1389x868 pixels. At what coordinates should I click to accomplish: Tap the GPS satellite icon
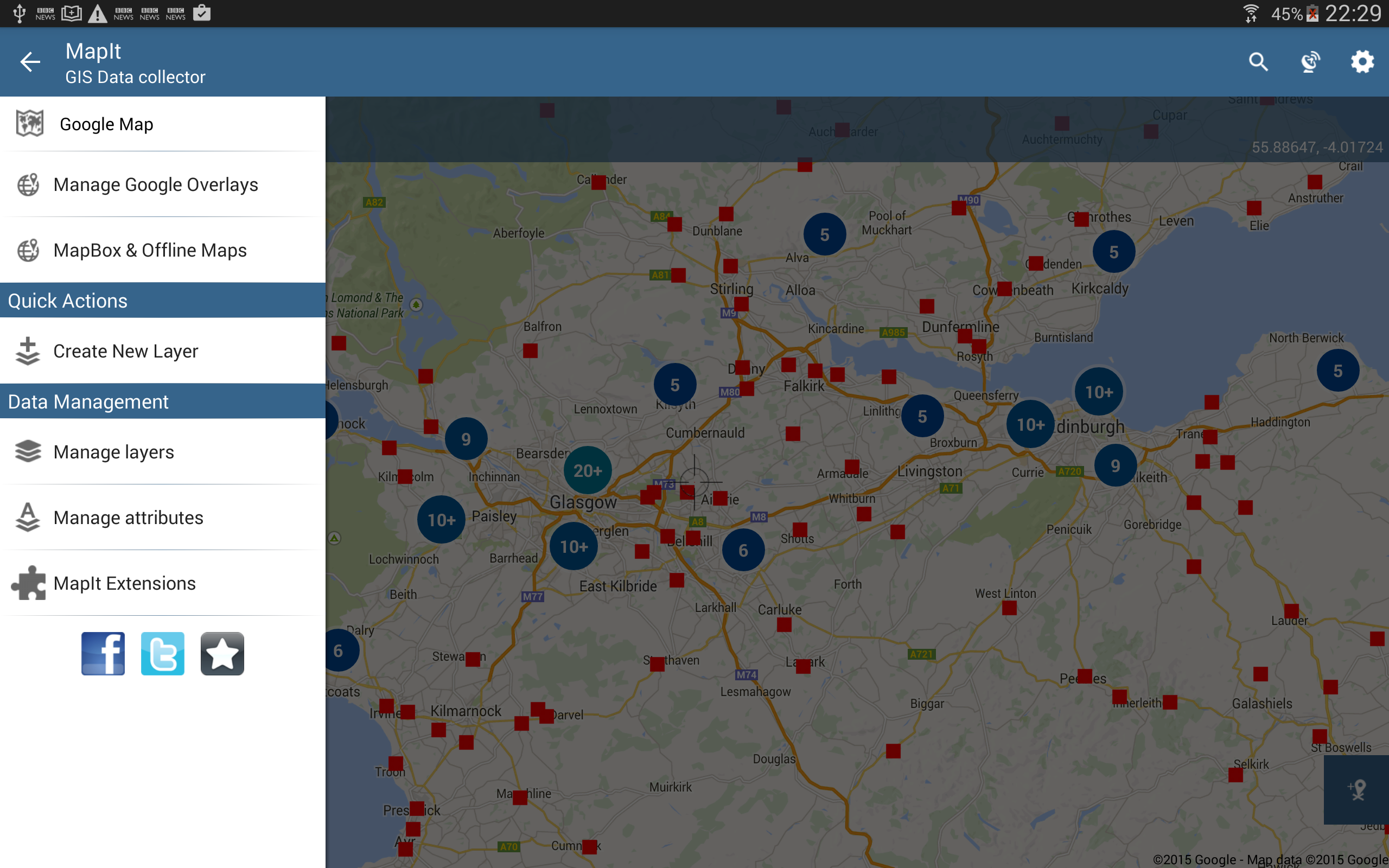pos(1310,61)
